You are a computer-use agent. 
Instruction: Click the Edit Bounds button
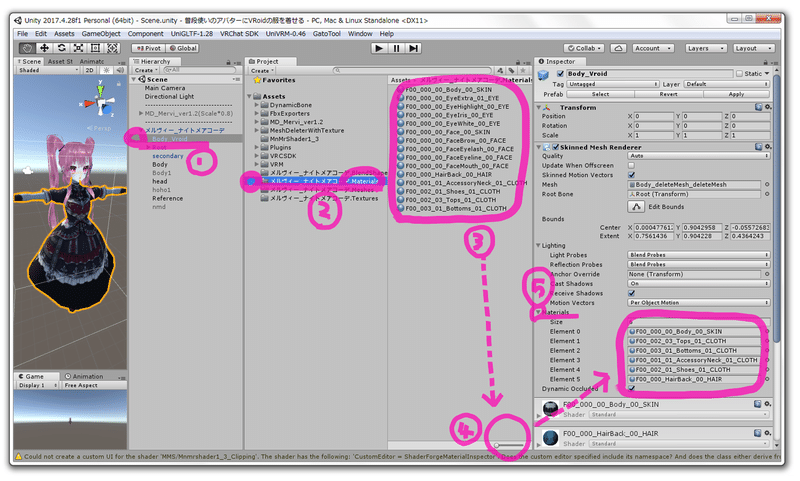pos(636,207)
